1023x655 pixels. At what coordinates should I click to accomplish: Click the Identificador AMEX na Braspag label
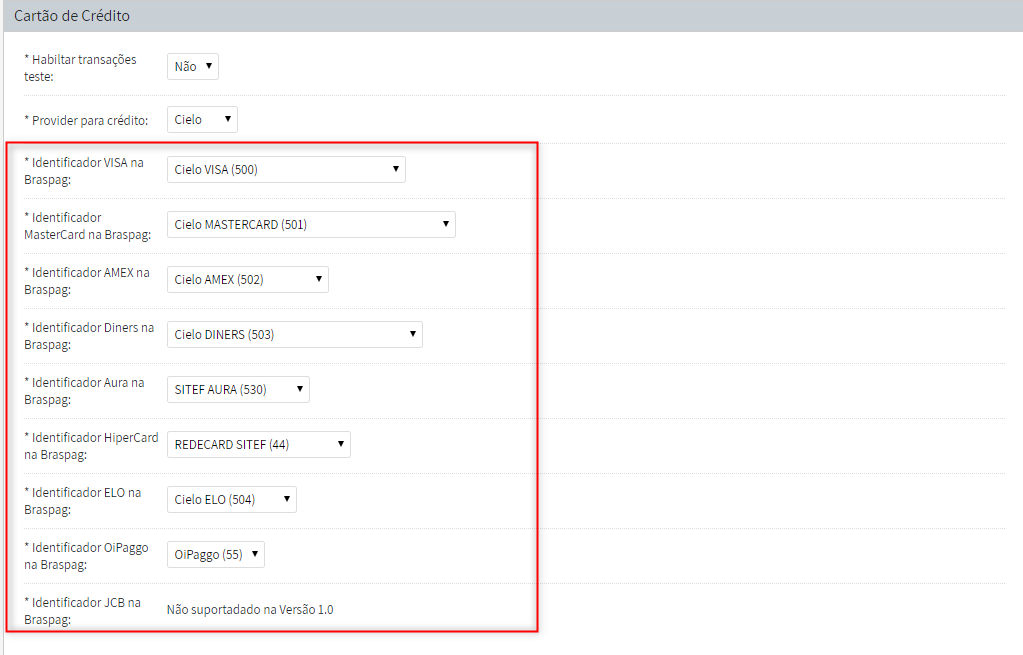(87, 281)
